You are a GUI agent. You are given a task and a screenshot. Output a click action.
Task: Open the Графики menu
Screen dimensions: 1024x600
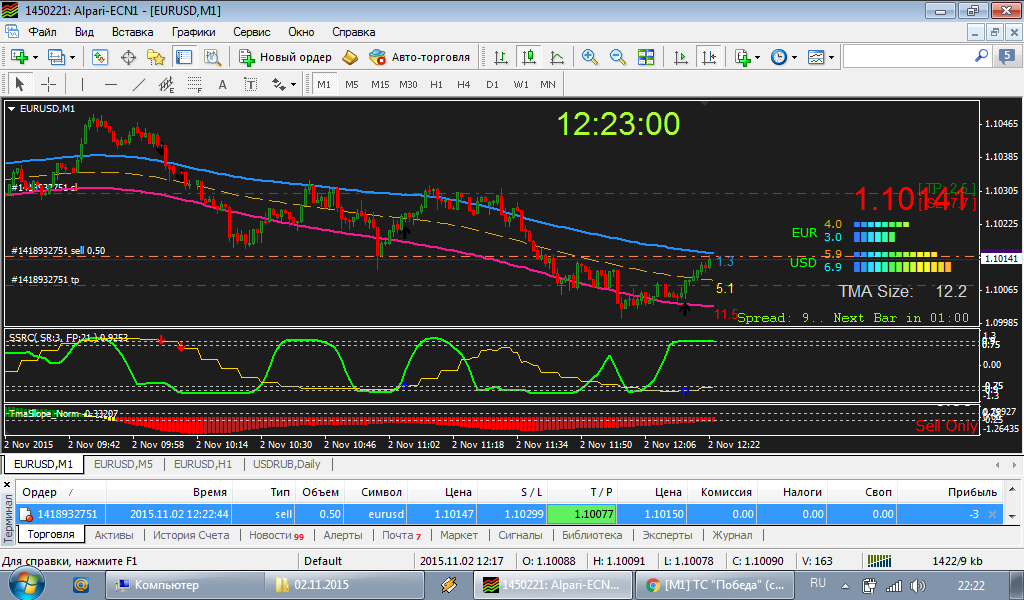click(x=193, y=32)
